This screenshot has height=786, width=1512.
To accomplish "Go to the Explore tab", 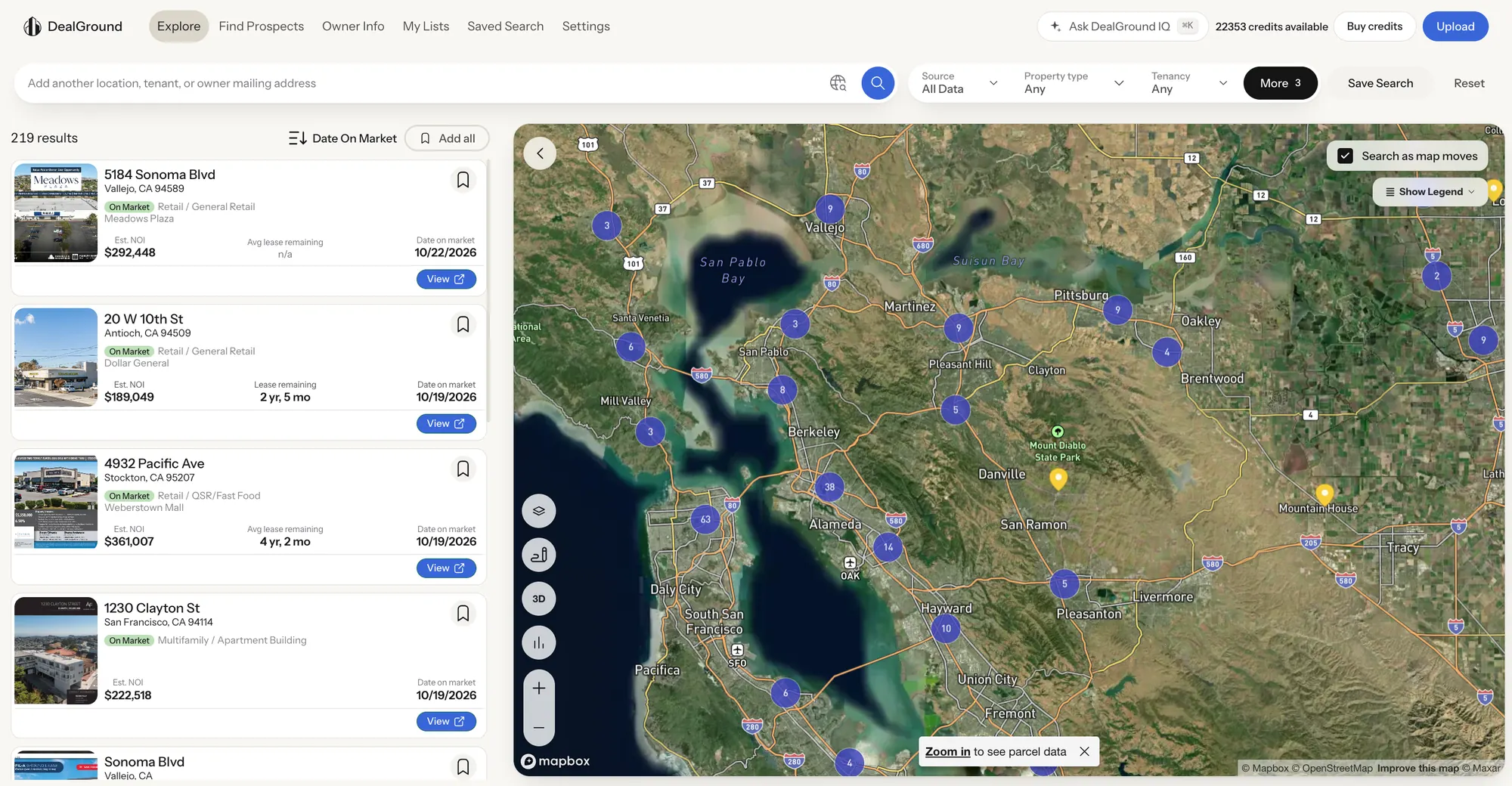I will tap(178, 26).
